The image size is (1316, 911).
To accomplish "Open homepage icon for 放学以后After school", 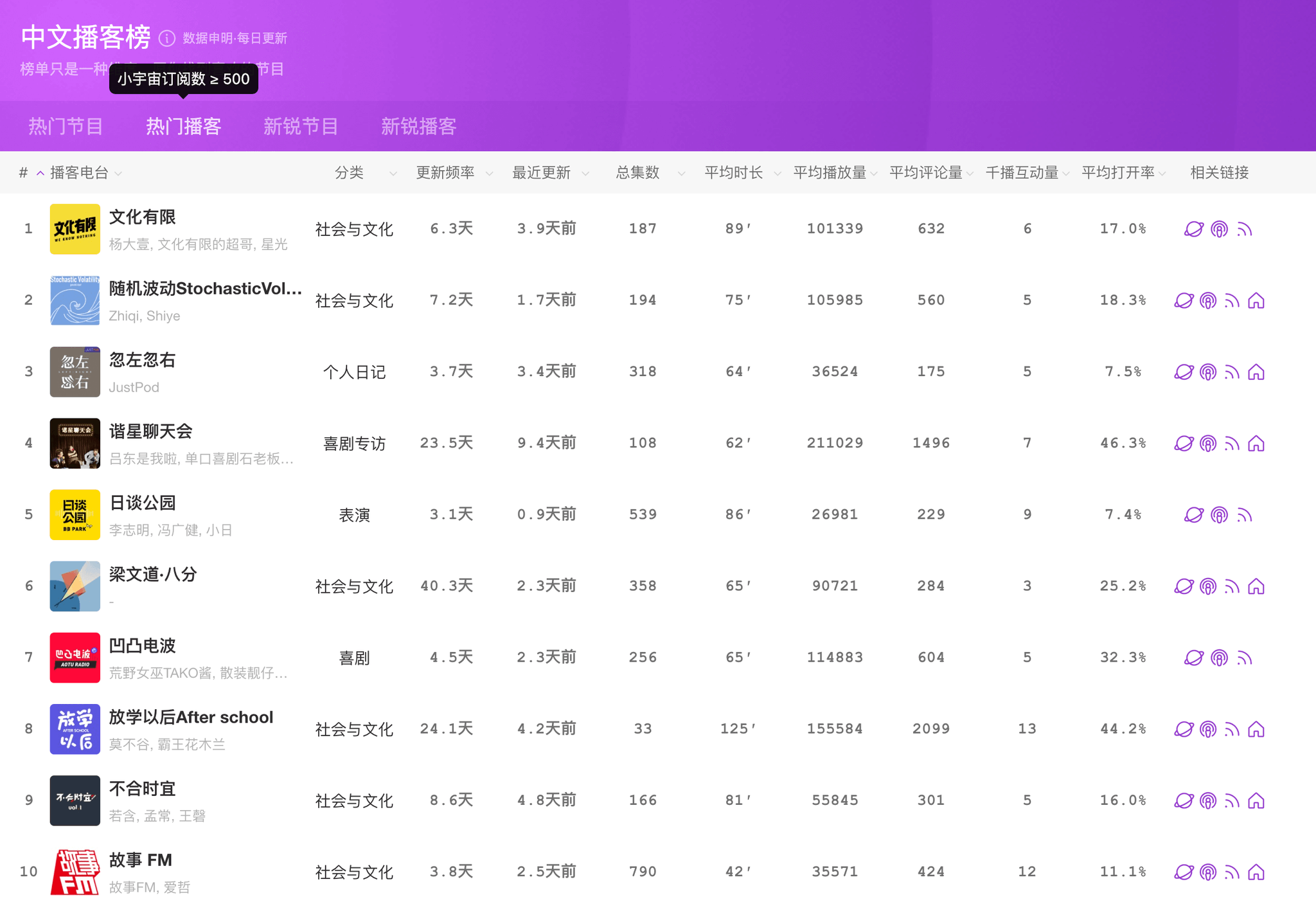I will point(1256,729).
